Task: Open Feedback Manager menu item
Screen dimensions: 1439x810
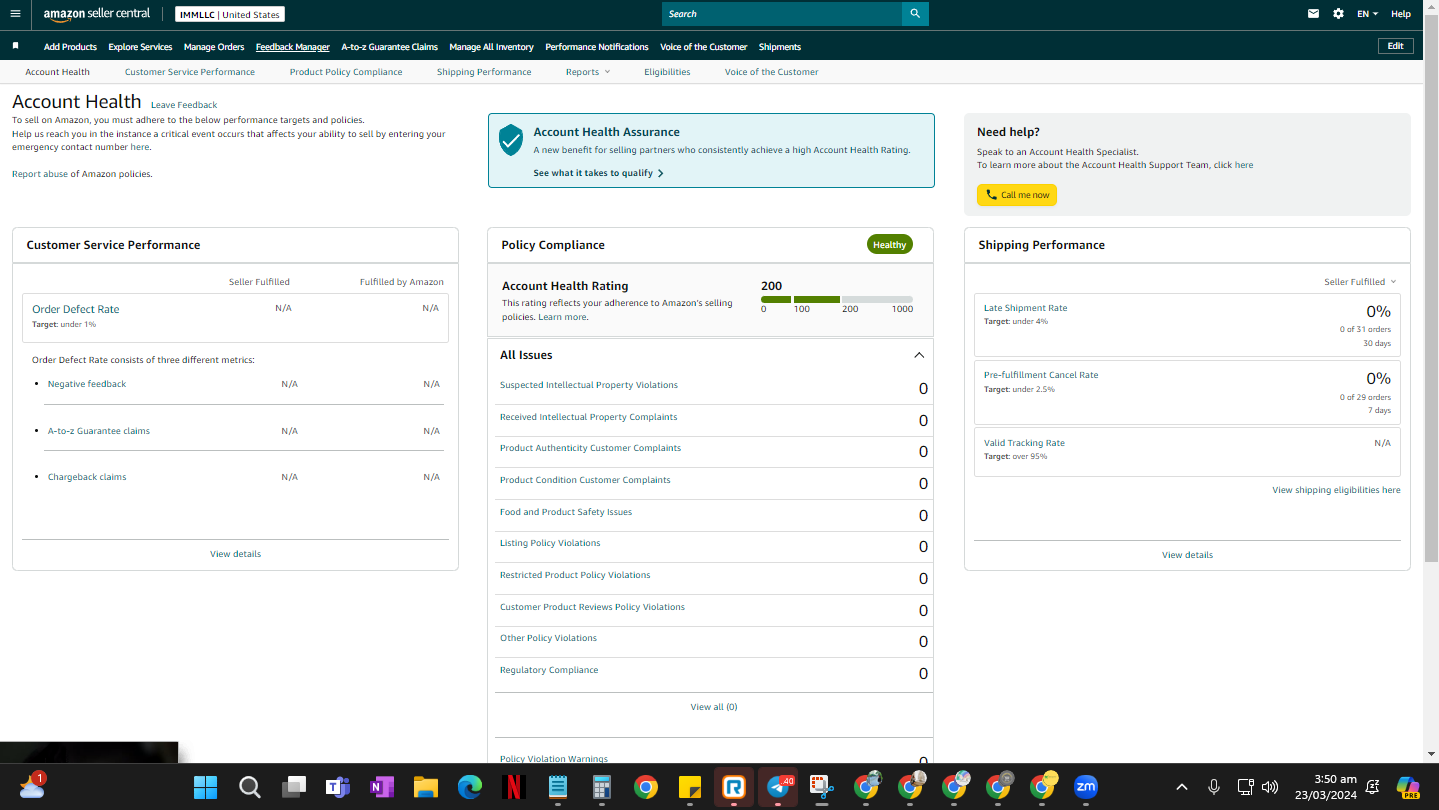Action: [293, 47]
